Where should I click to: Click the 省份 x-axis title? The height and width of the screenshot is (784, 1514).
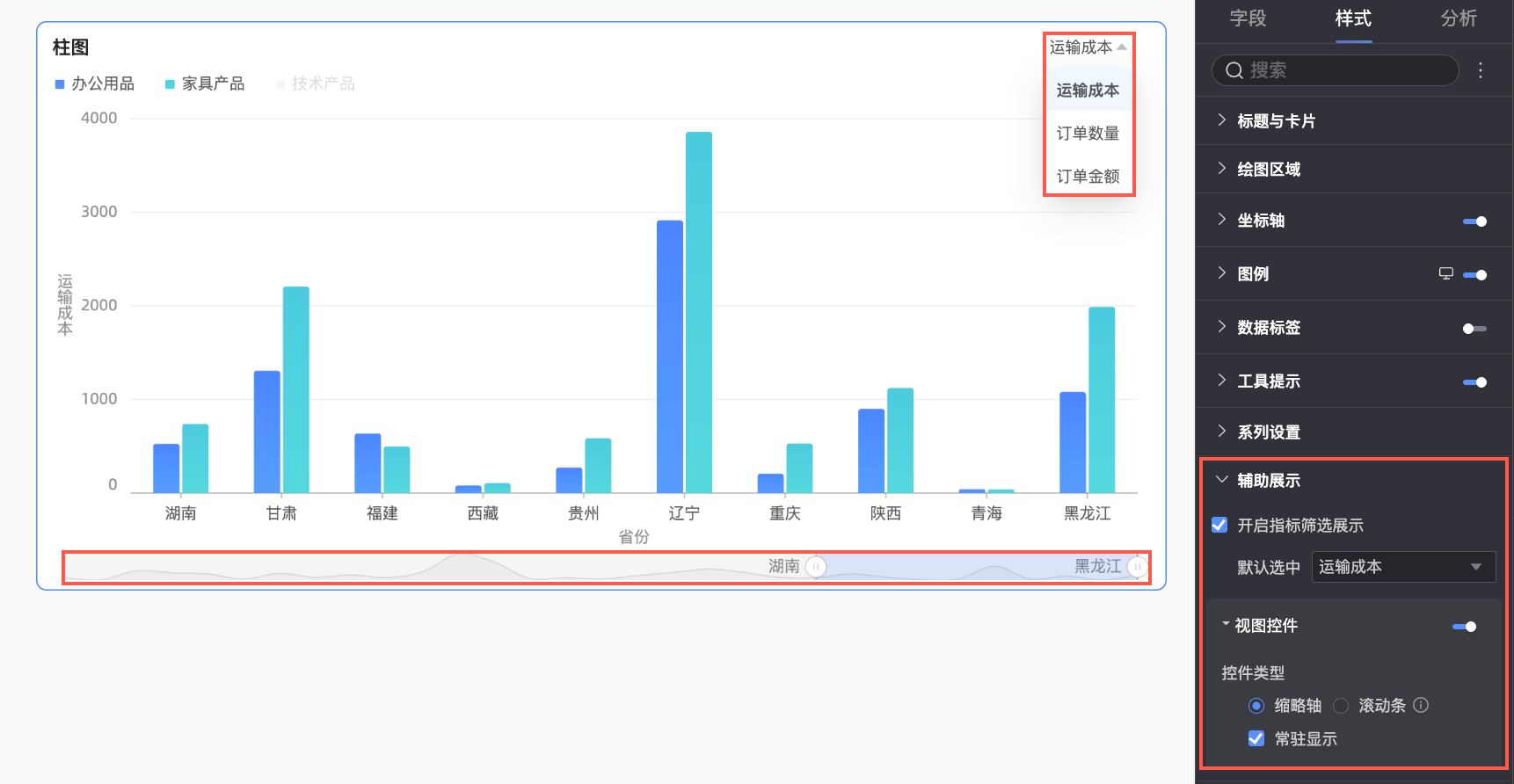click(634, 536)
